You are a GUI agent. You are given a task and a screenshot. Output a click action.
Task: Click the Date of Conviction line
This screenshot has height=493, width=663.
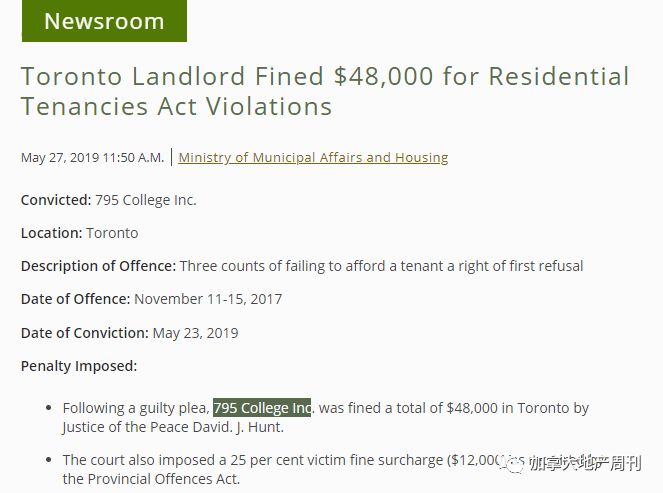129,333
